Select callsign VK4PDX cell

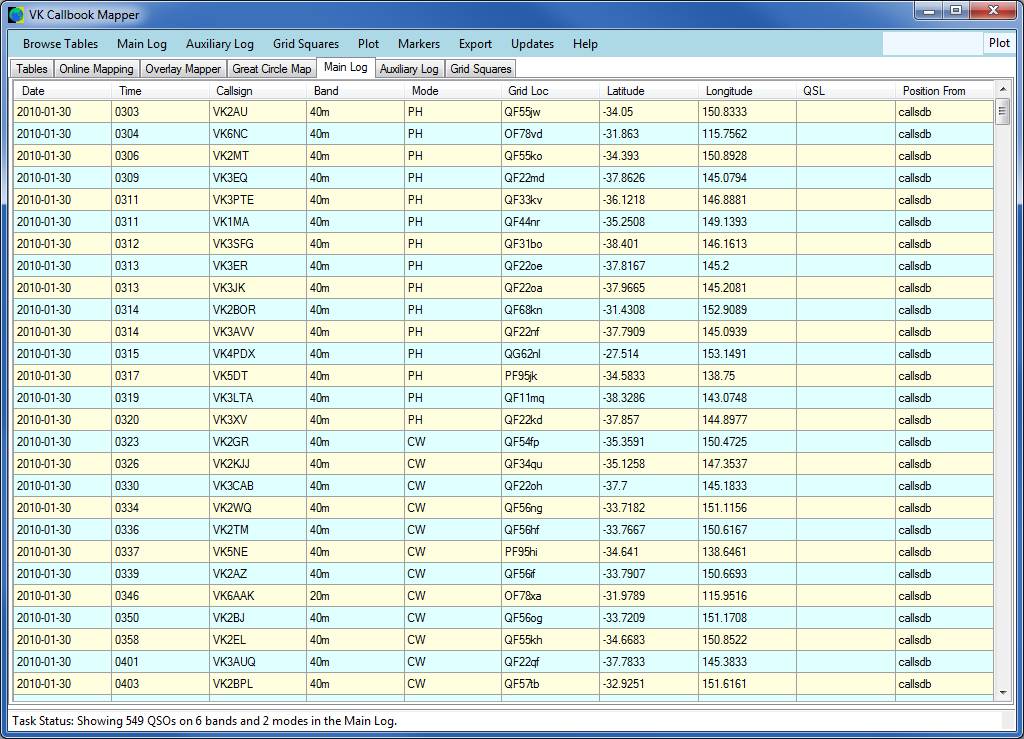(x=258, y=354)
